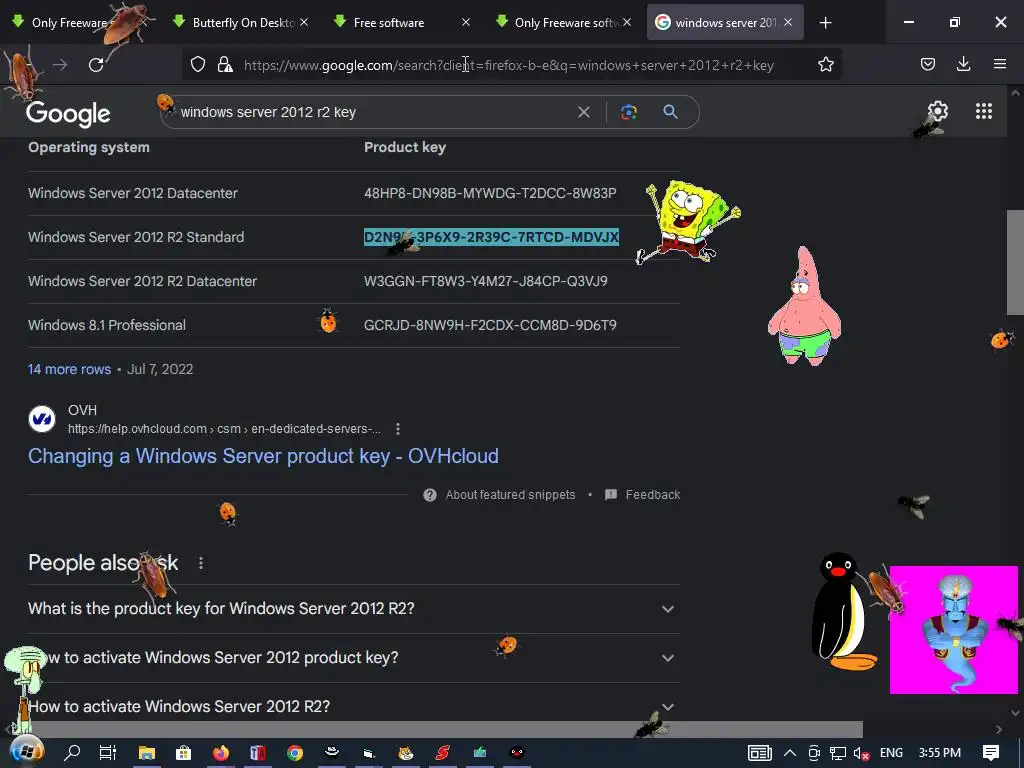Click the Patrick Star desktop character
Image resolution: width=1024 pixels, height=768 pixels.
click(804, 306)
